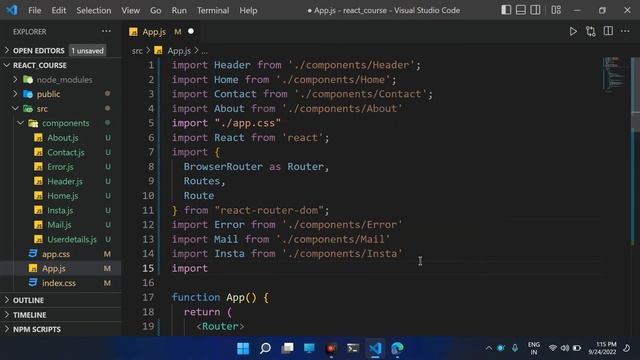This screenshot has width=640, height=360.
Task: Collapse the REACT_COURSE folder section
Action: coord(61,65)
